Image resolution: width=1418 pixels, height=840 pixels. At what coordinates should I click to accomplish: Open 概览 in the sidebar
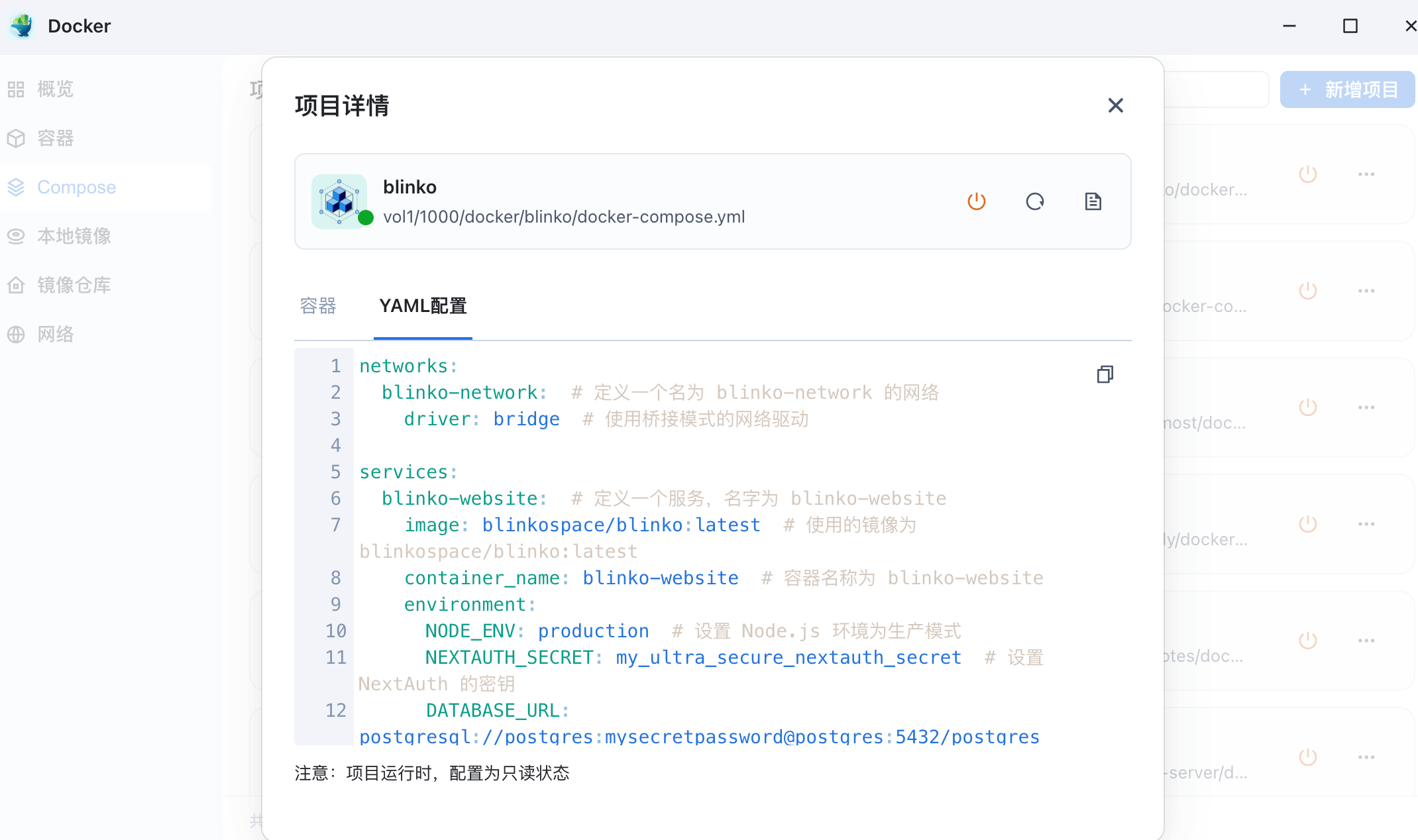tap(106, 89)
